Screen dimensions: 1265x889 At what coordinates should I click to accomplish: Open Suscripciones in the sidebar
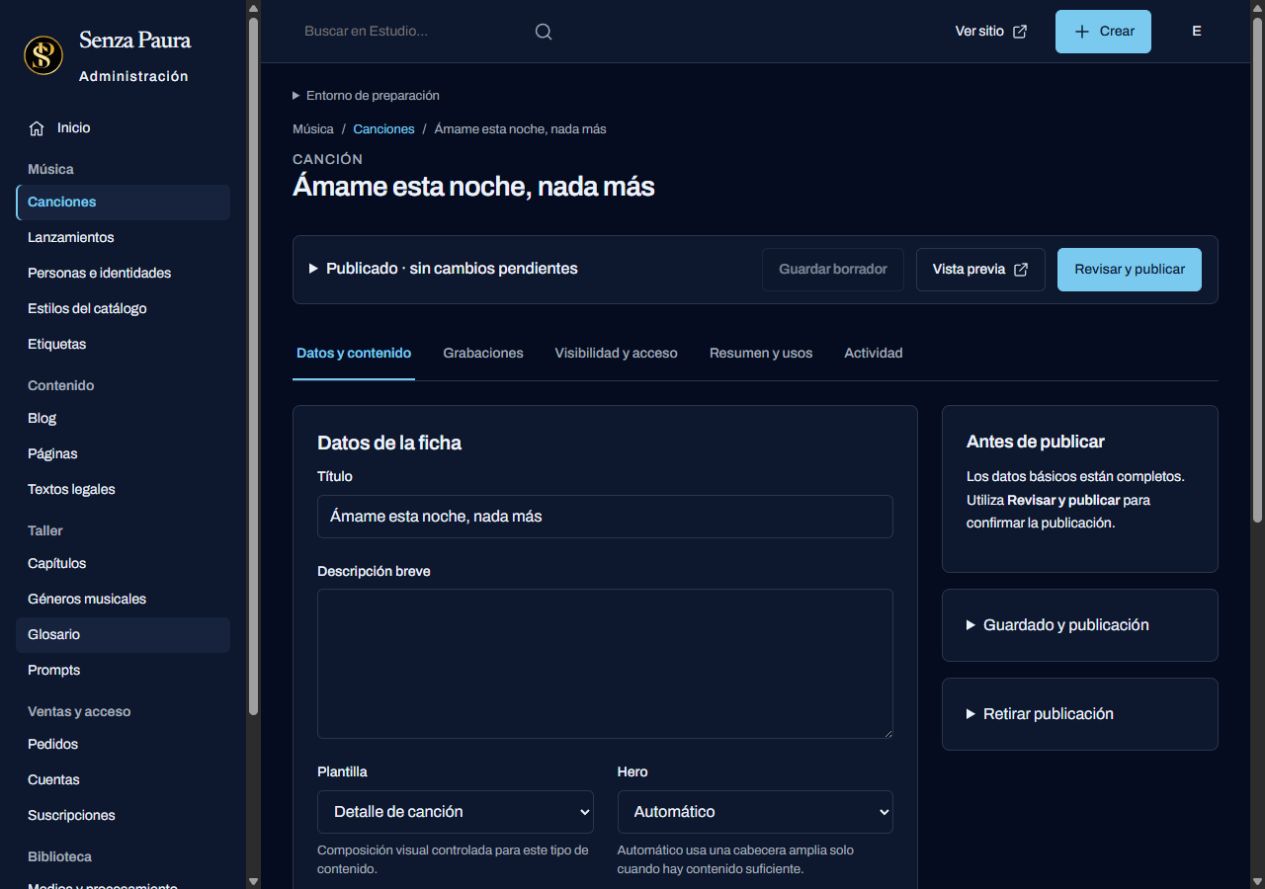(123, 815)
